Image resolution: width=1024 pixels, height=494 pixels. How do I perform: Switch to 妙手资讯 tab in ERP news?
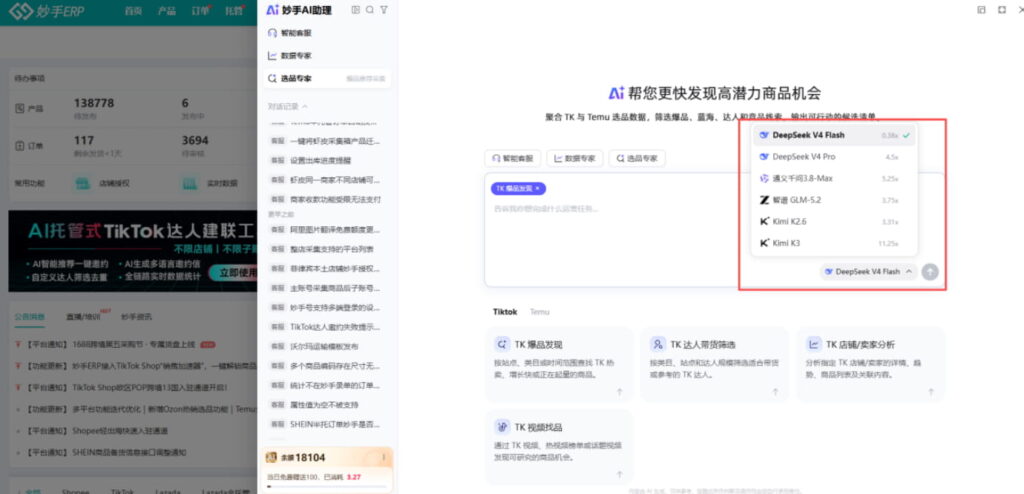[136, 317]
